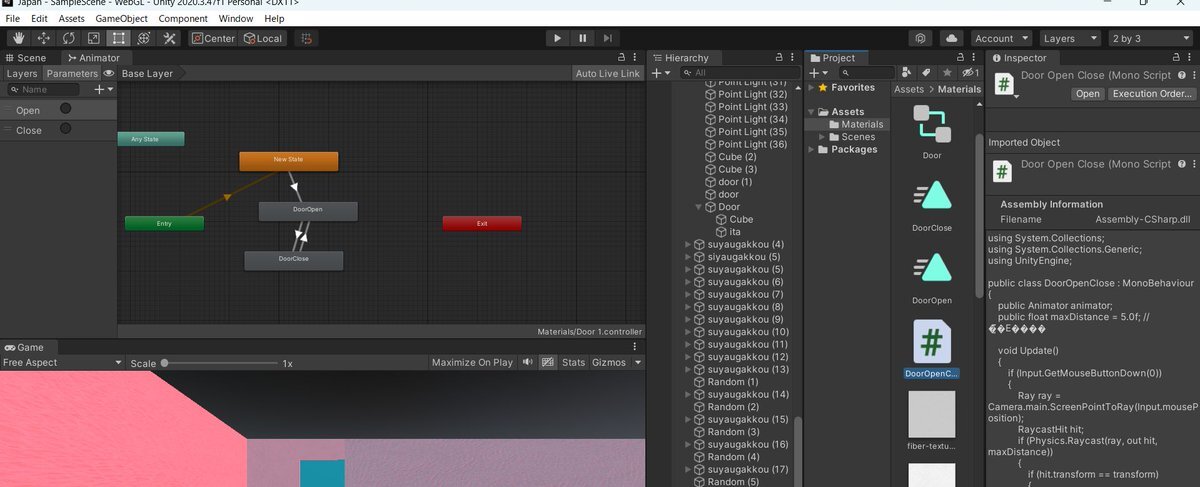Open the Window menu
Image resolution: width=1200 pixels, height=487 pixels.
[x=236, y=18]
